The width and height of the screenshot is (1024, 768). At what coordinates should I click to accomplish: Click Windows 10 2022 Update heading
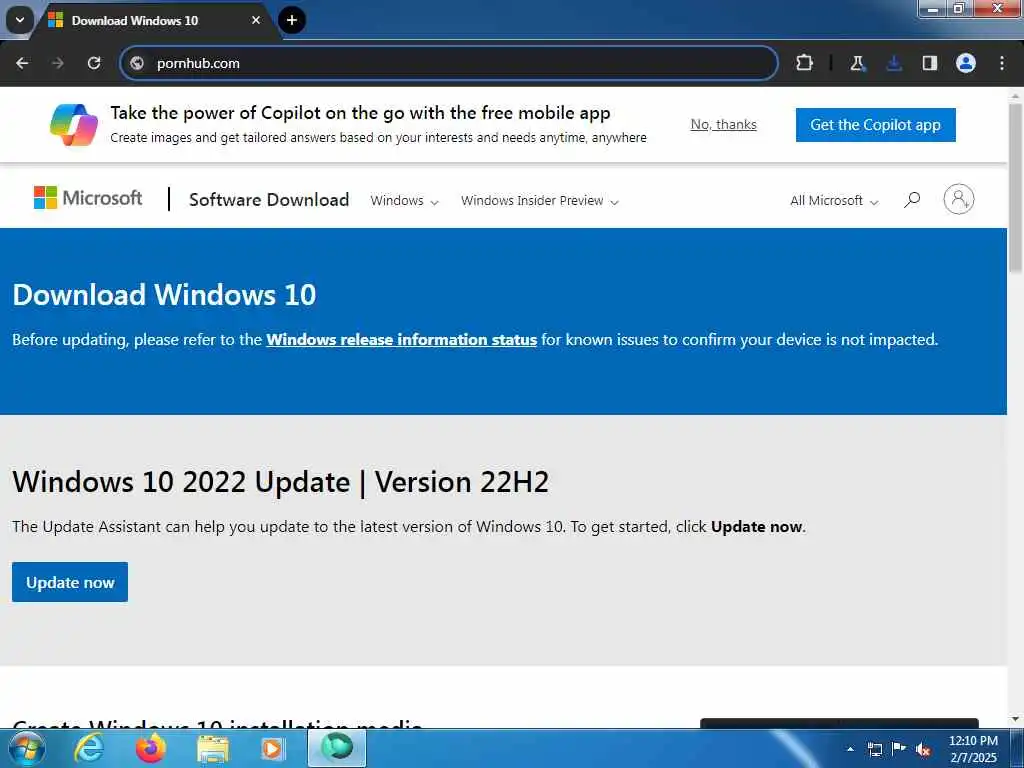tap(281, 482)
